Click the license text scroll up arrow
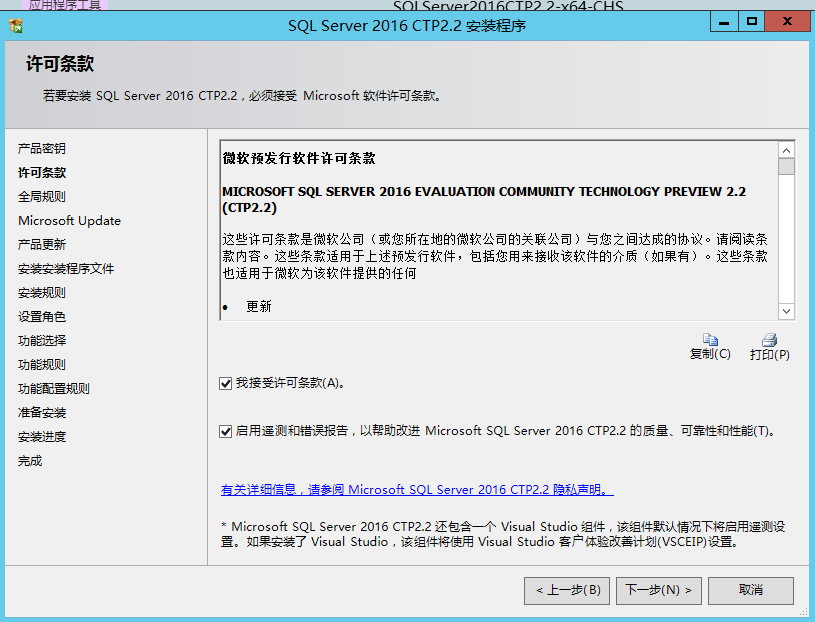This screenshot has width=815, height=622. (786, 150)
